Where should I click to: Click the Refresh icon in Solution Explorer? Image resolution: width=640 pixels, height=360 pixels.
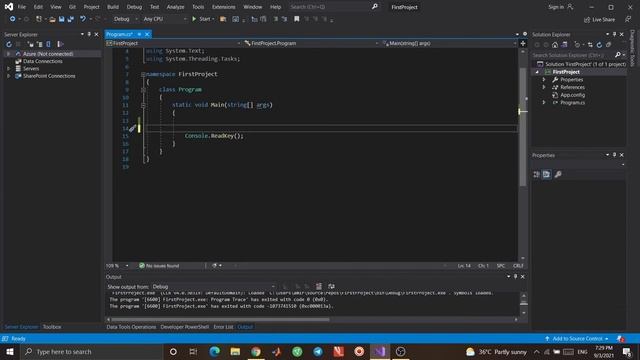pyautogui.click(x=599, y=45)
